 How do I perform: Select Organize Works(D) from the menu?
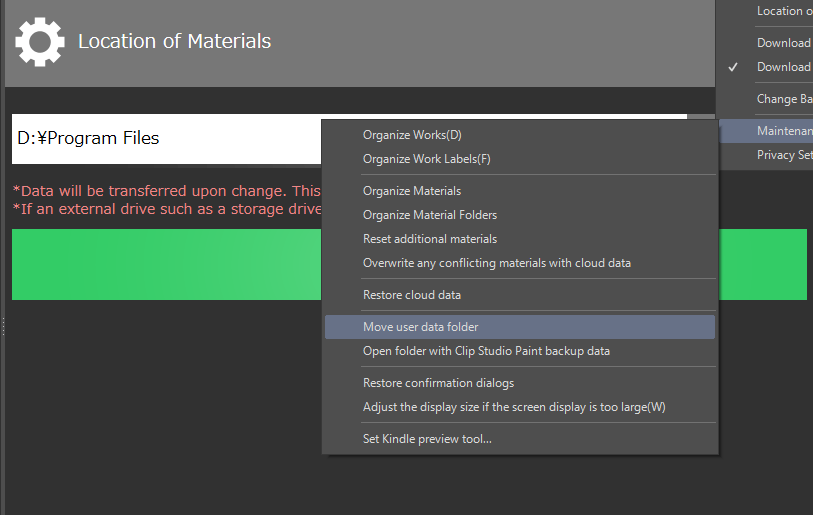[412, 135]
